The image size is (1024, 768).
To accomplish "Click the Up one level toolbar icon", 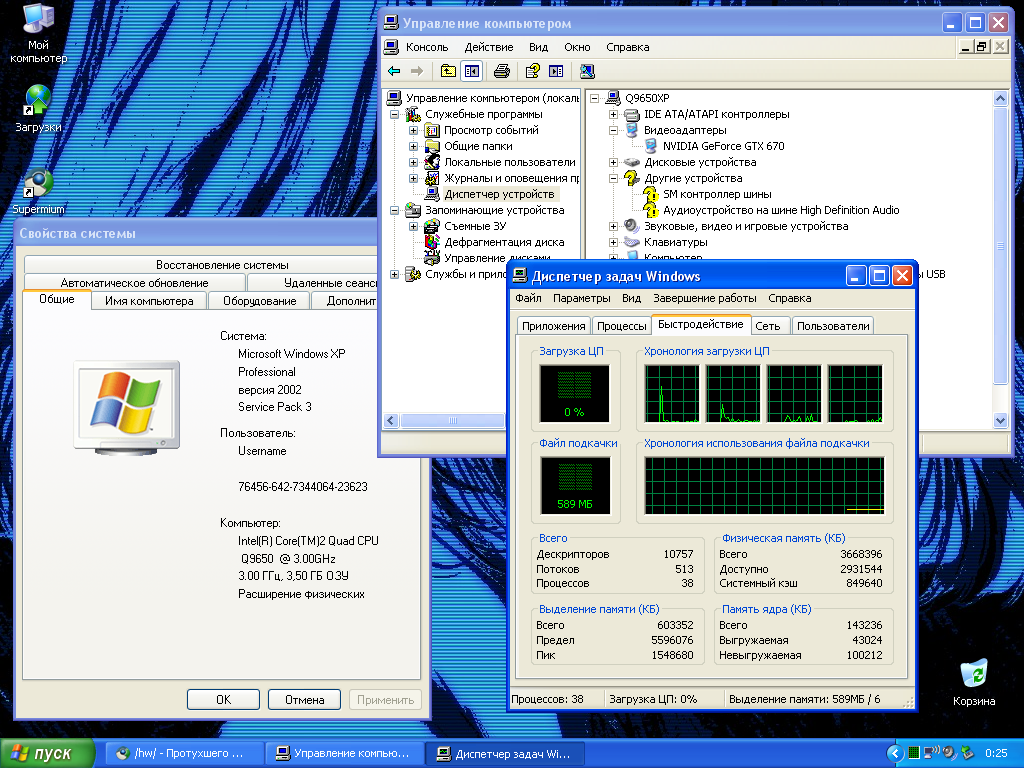I will coord(449,71).
